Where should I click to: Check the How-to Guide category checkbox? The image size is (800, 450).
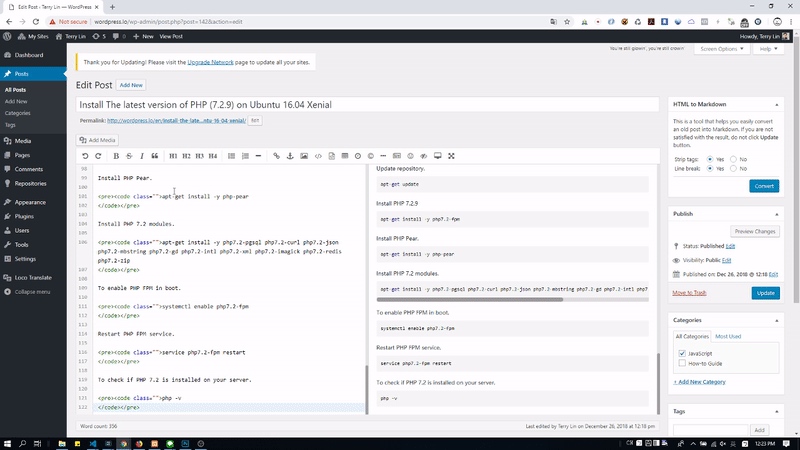pyautogui.click(x=681, y=363)
